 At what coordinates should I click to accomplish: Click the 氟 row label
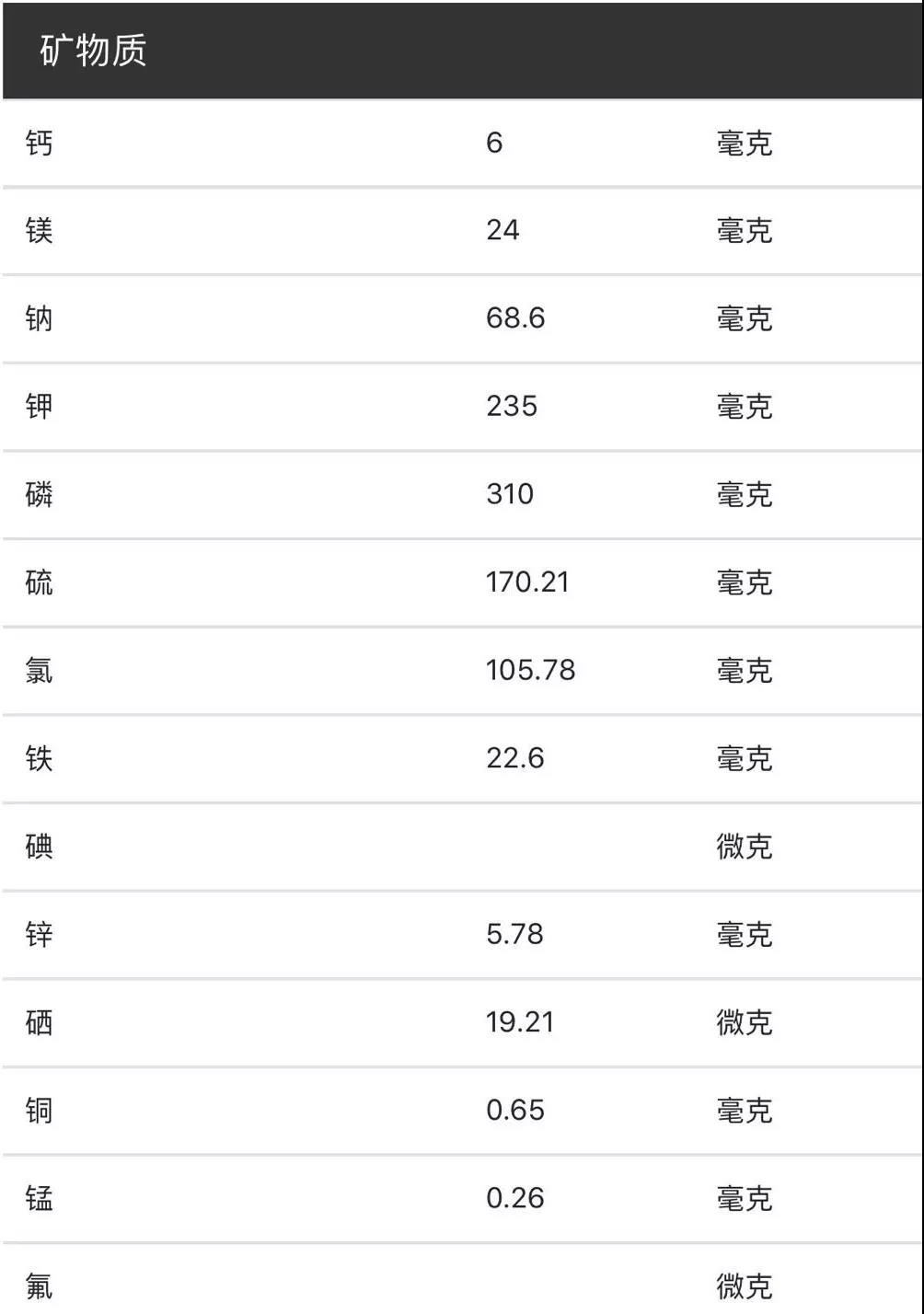pyautogui.click(x=39, y=1285)
